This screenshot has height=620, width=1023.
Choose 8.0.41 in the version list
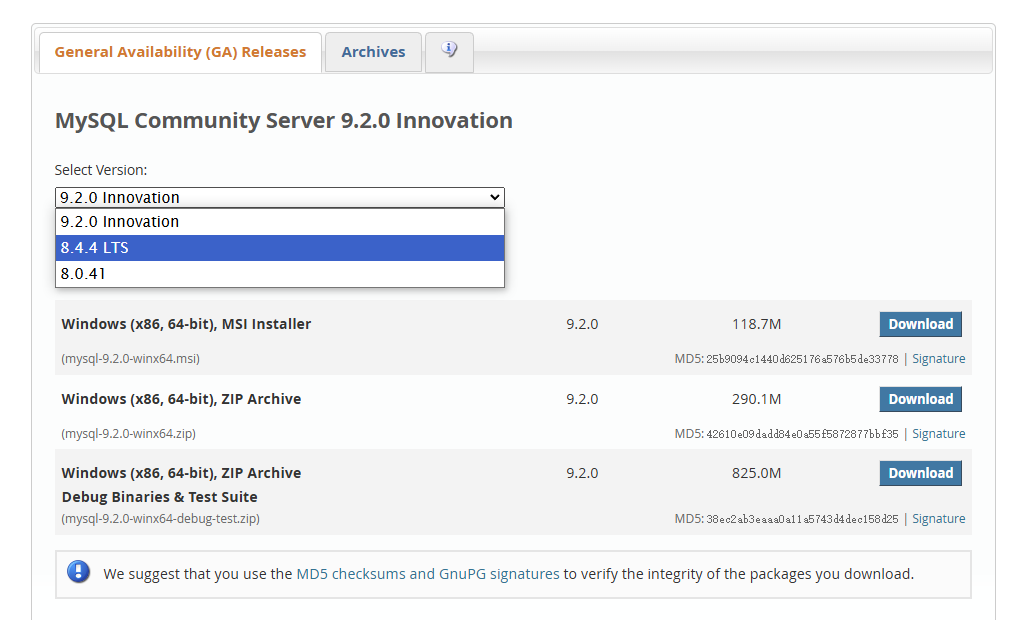pyautogui.click(x=280, y=274)
